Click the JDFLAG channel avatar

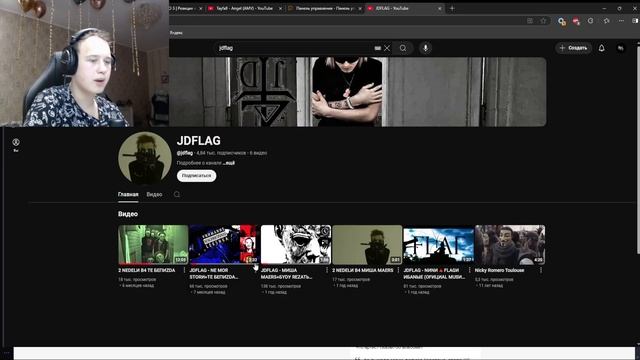point(144,158)
